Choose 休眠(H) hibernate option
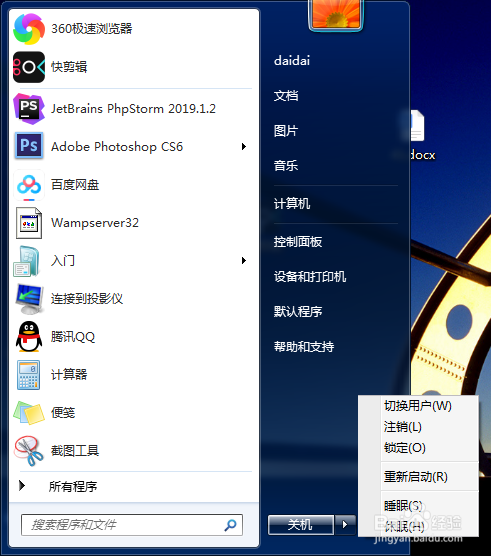The height and width of the screenshot is (556, 491). (404, 527)
